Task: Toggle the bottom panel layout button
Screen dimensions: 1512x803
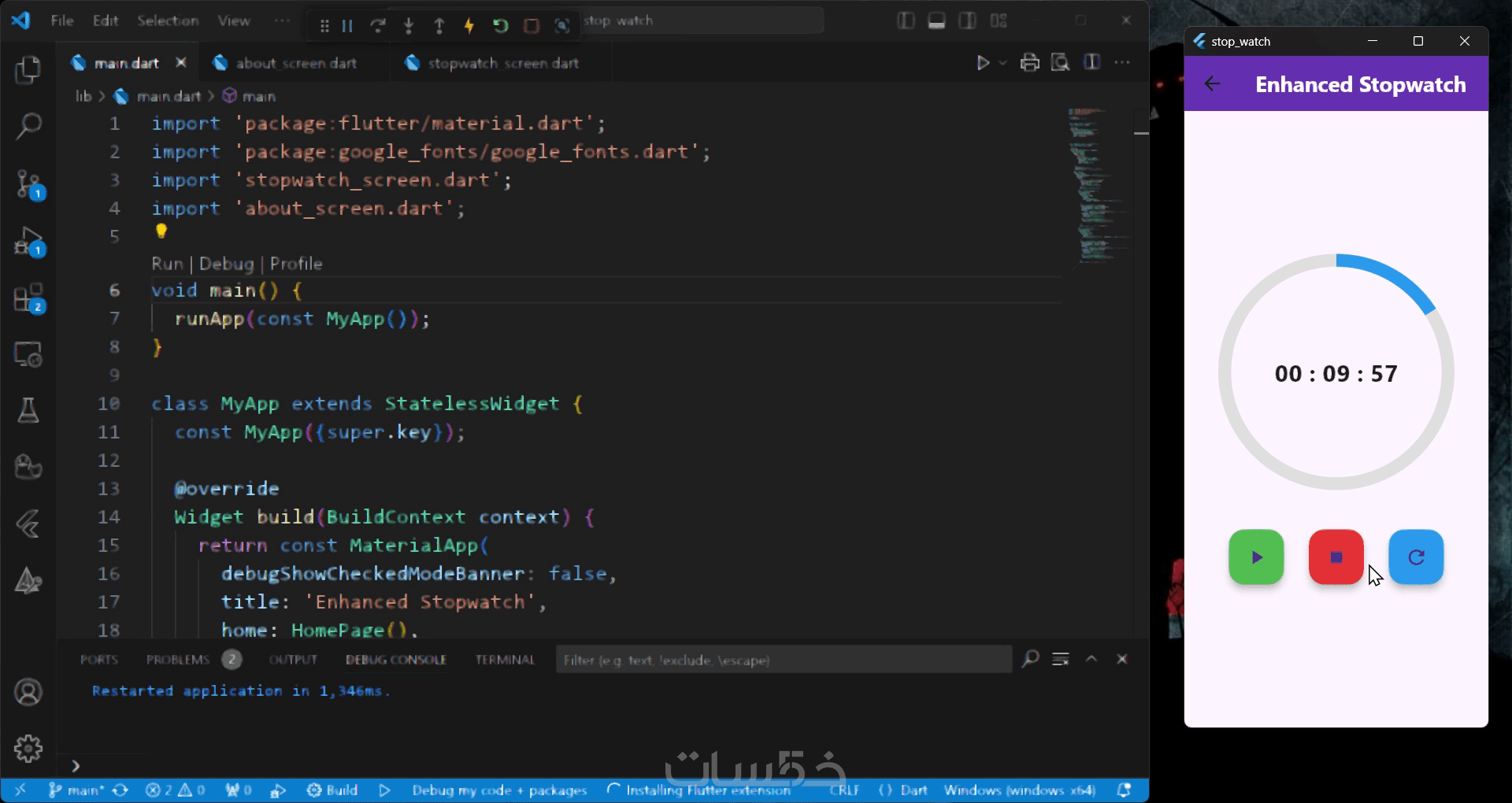Action: pyautogui.click(x=936, y=20)
